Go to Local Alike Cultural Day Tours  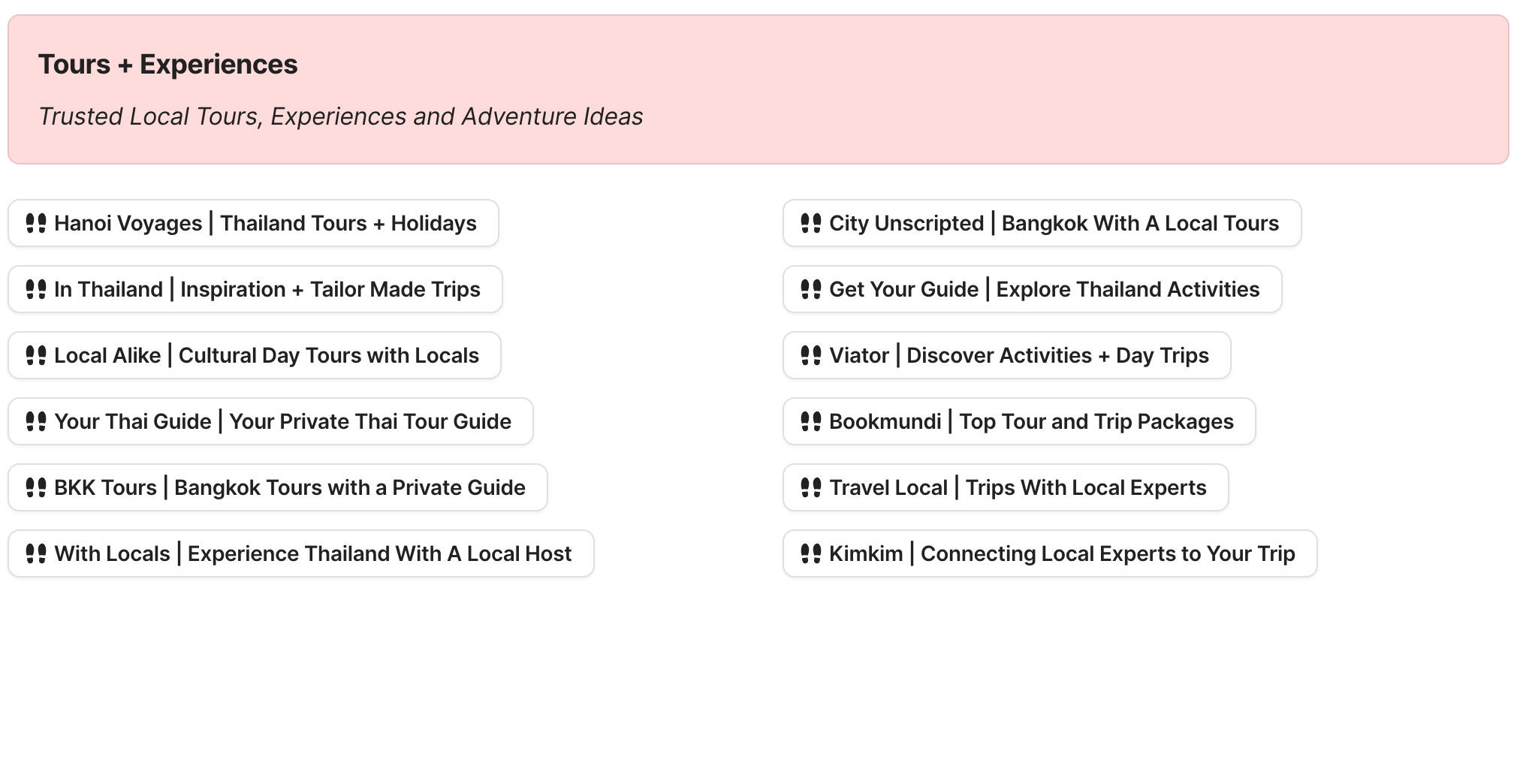pyautogui.click(x=266, y=355)
